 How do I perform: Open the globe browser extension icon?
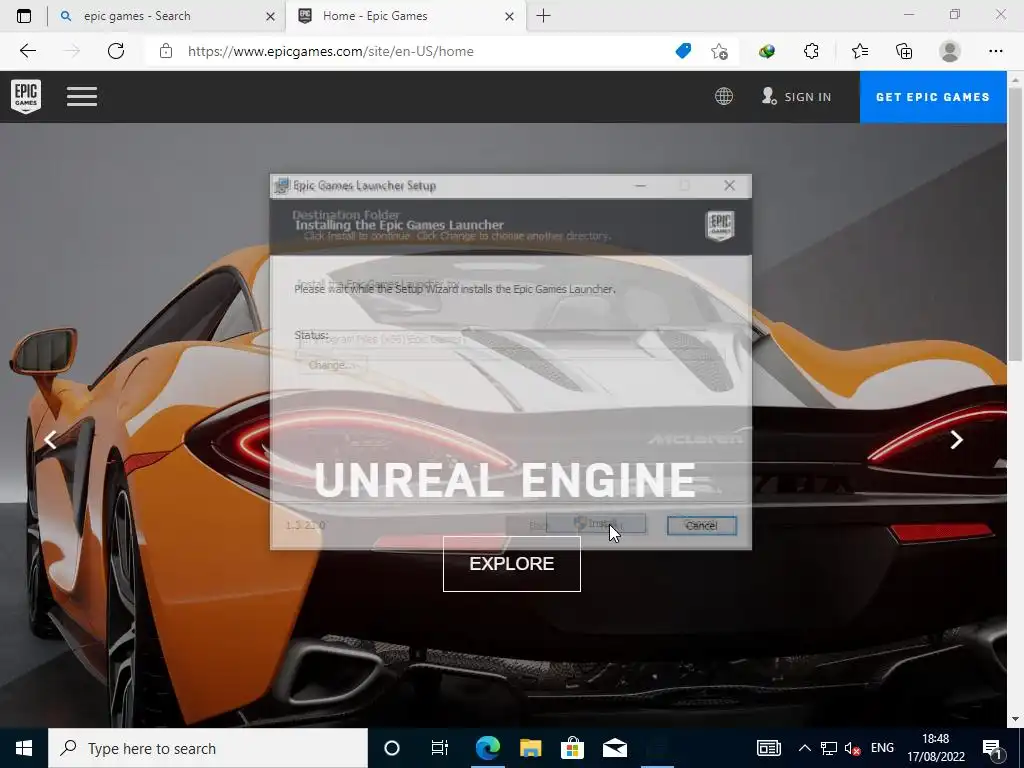pos(767,51)
